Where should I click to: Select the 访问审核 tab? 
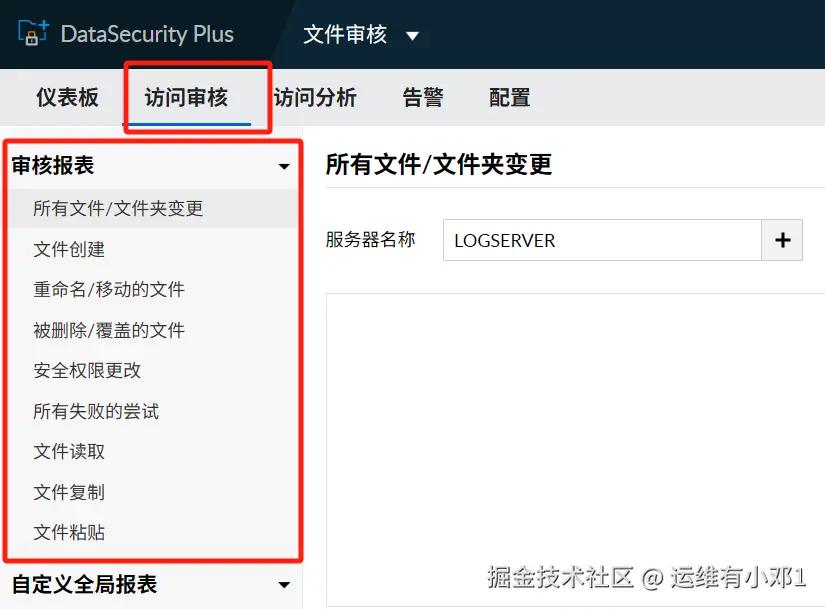point(186,97)
